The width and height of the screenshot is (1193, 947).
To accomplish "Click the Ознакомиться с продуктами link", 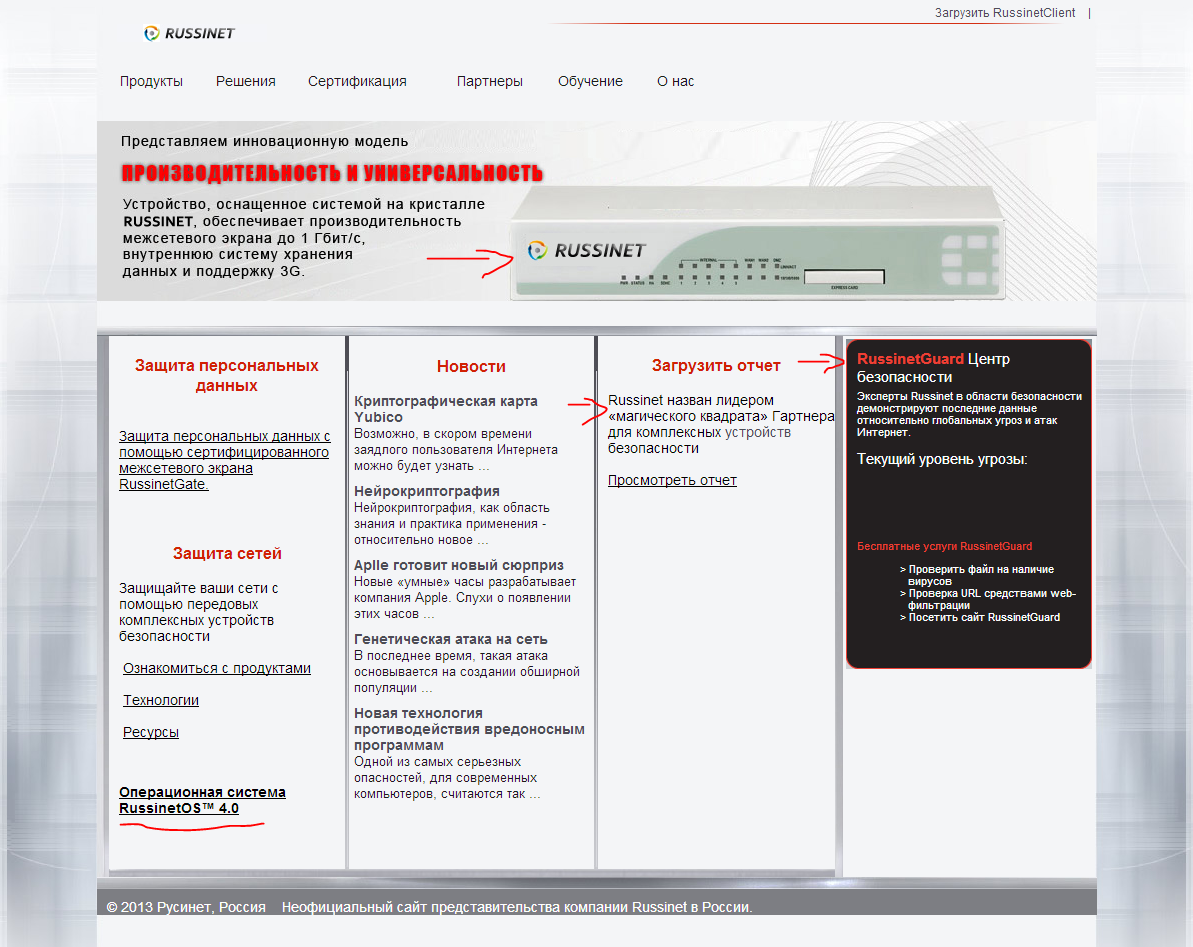I will (x=217, y=669).
